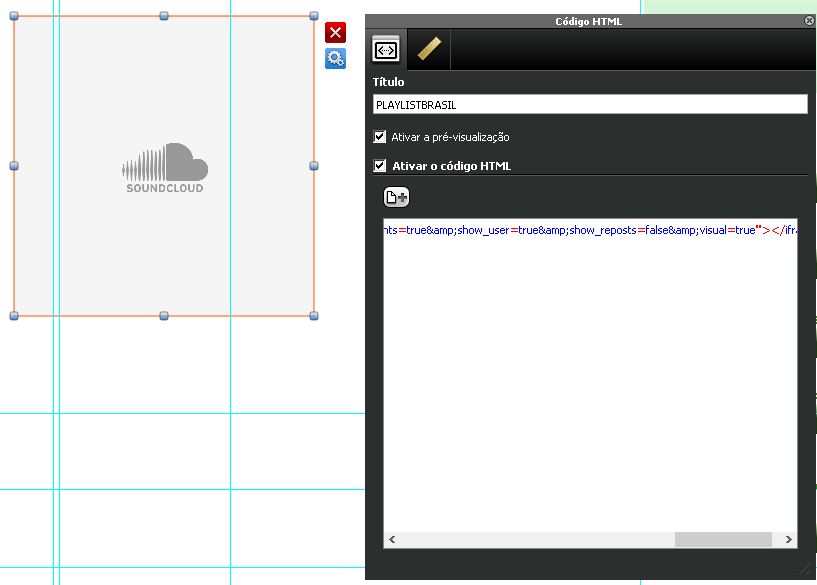Click the top-left resize handle of widget
The height and width of the screenshot is (585, 817).
14,16
